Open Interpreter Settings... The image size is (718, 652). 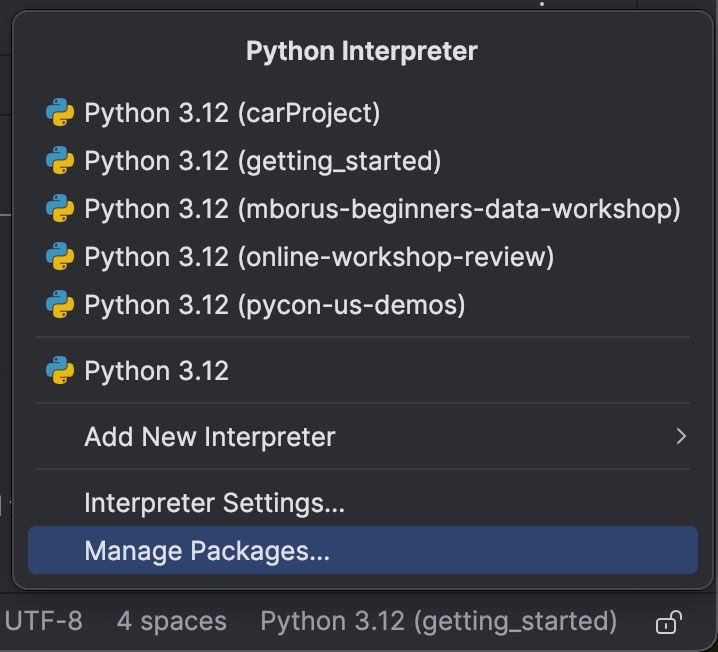(x=214, y=503)
